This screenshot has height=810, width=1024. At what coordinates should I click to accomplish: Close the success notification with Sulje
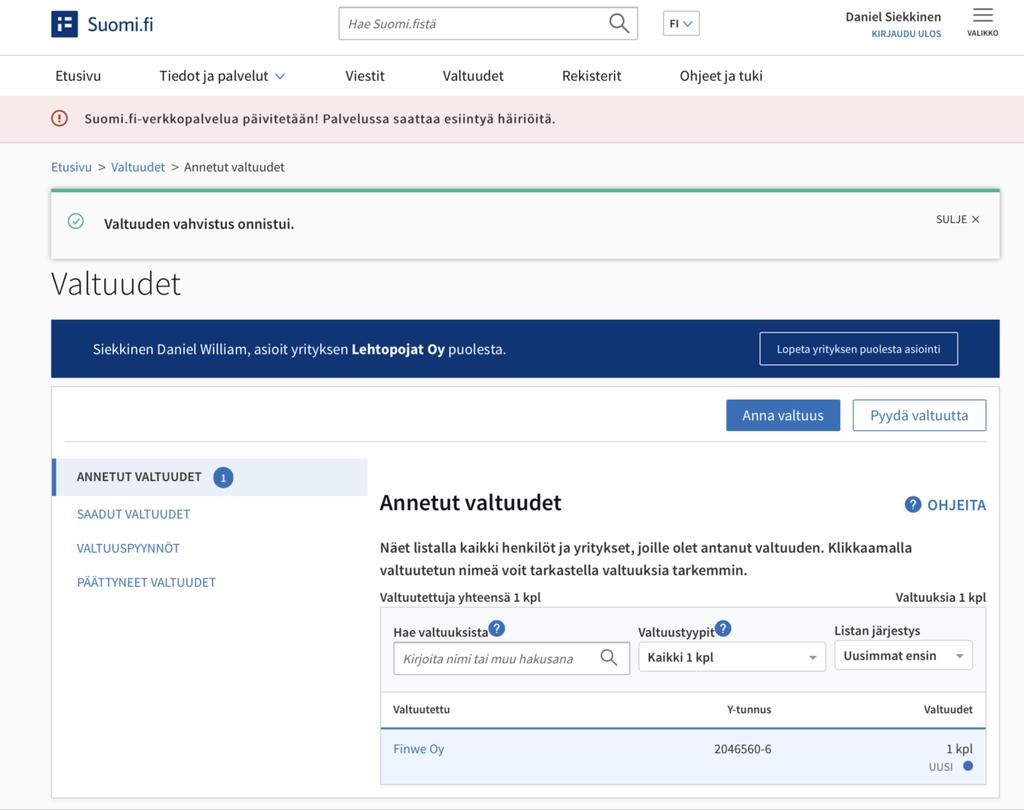tap(957, 219)
